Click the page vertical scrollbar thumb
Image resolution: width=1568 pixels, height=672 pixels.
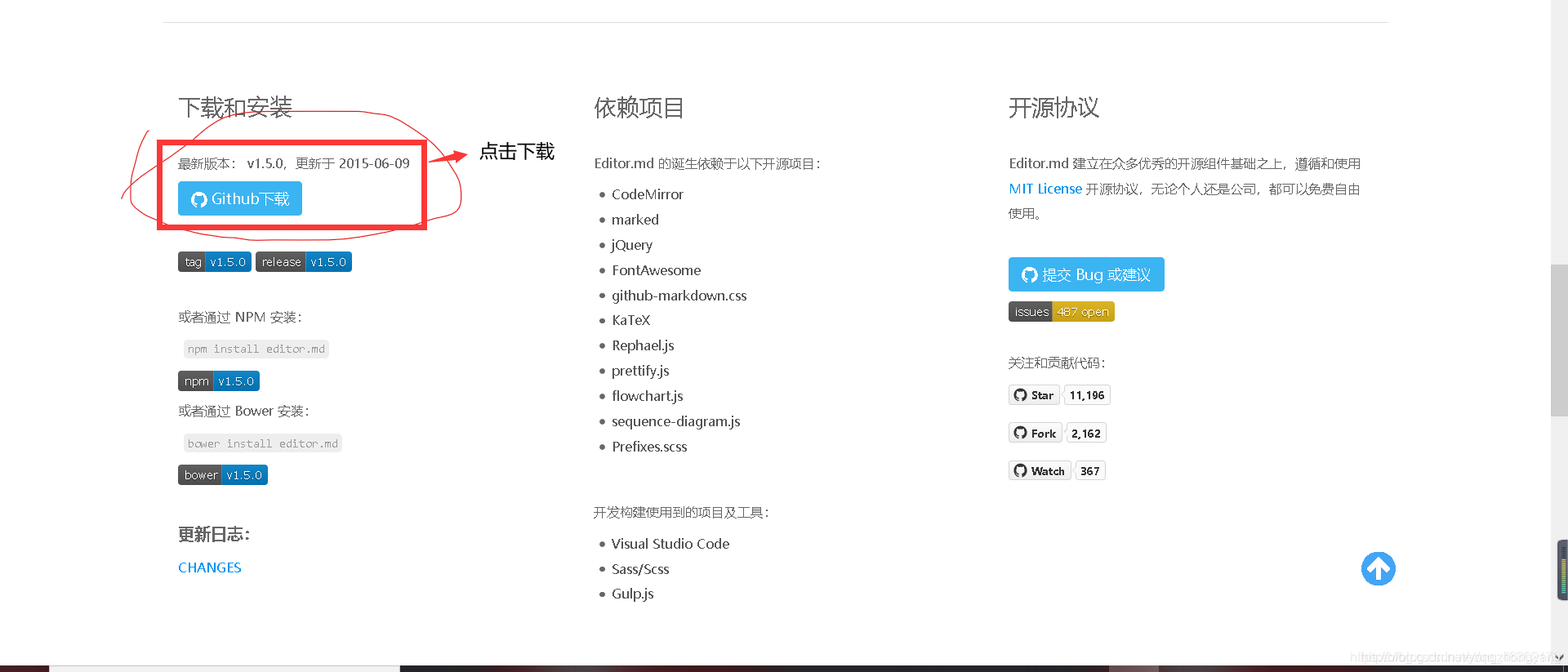point(1559,340)
